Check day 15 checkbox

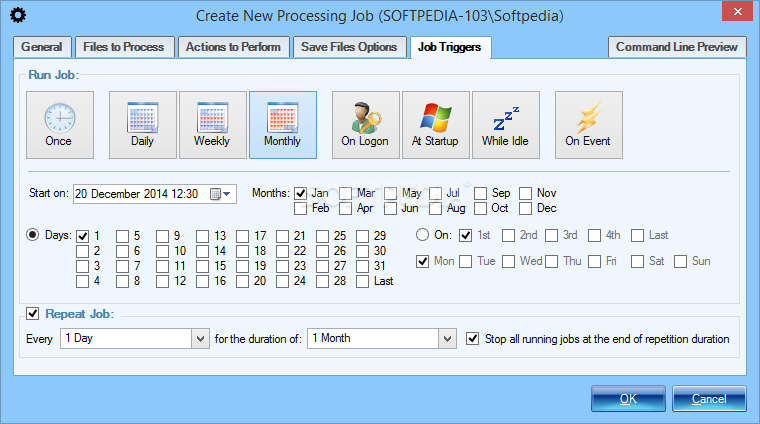point(203,266)
